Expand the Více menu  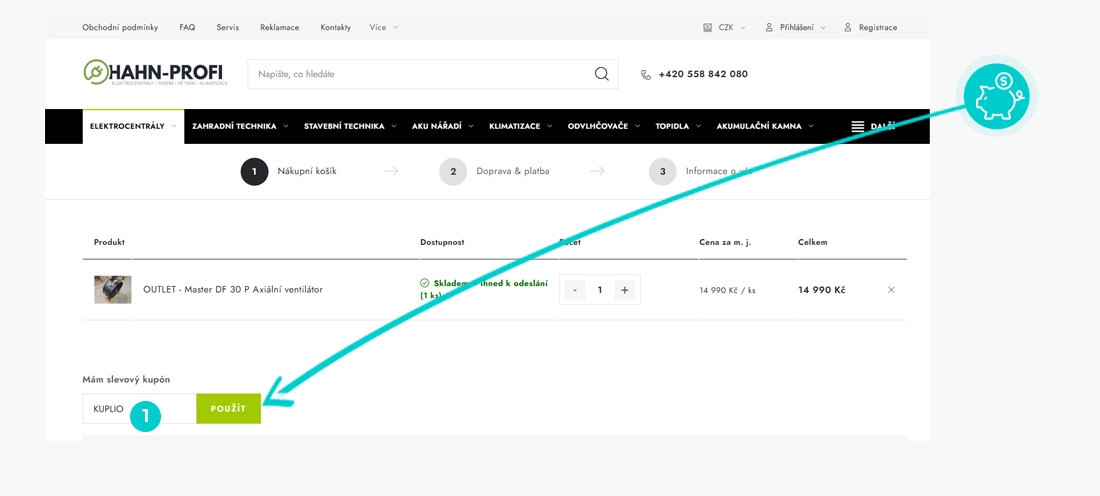coord(384,27)
